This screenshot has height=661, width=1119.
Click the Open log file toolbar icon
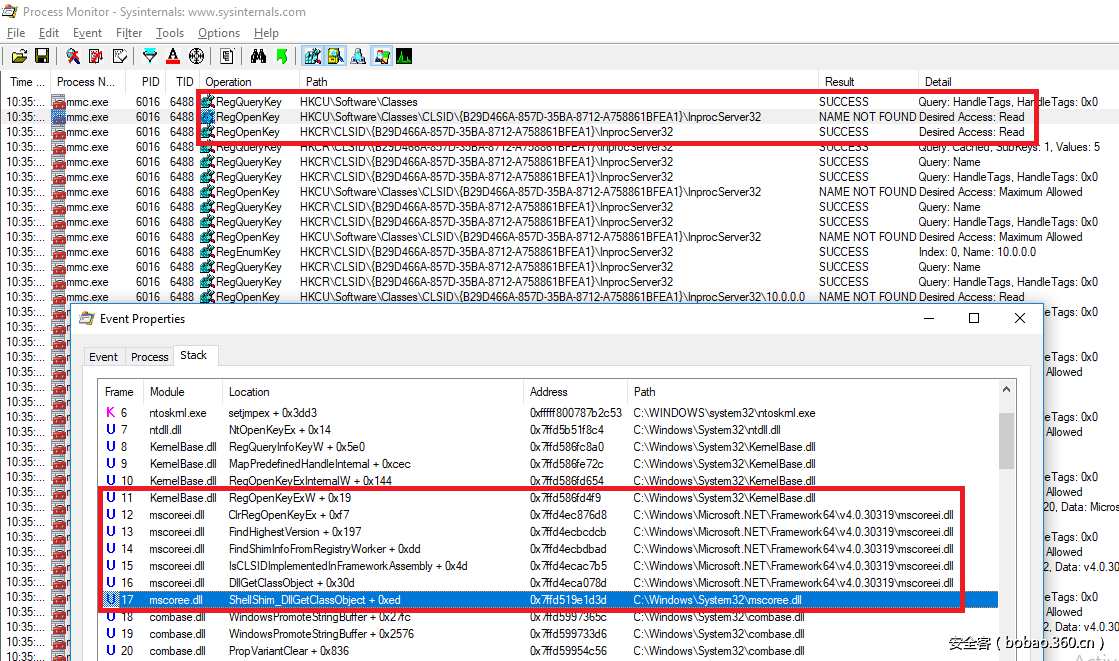[19, 56]
